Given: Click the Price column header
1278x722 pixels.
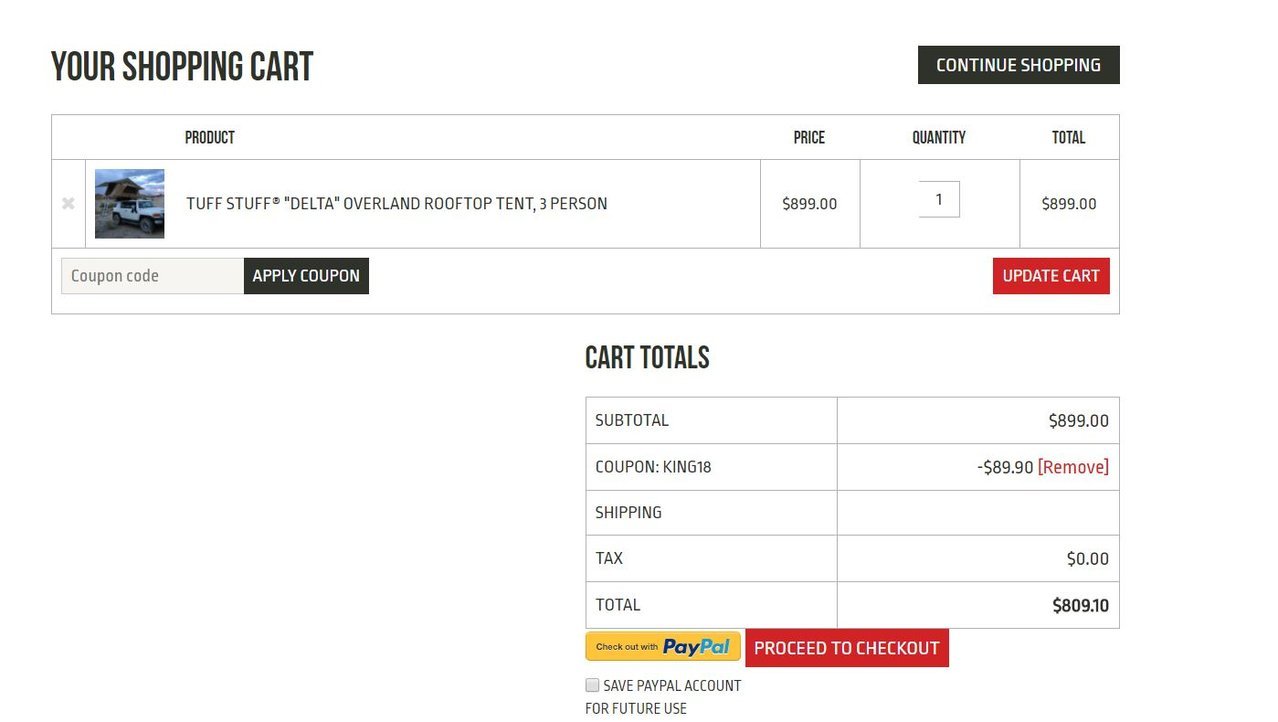Looking at the screenshot, I should coord(809,138).
